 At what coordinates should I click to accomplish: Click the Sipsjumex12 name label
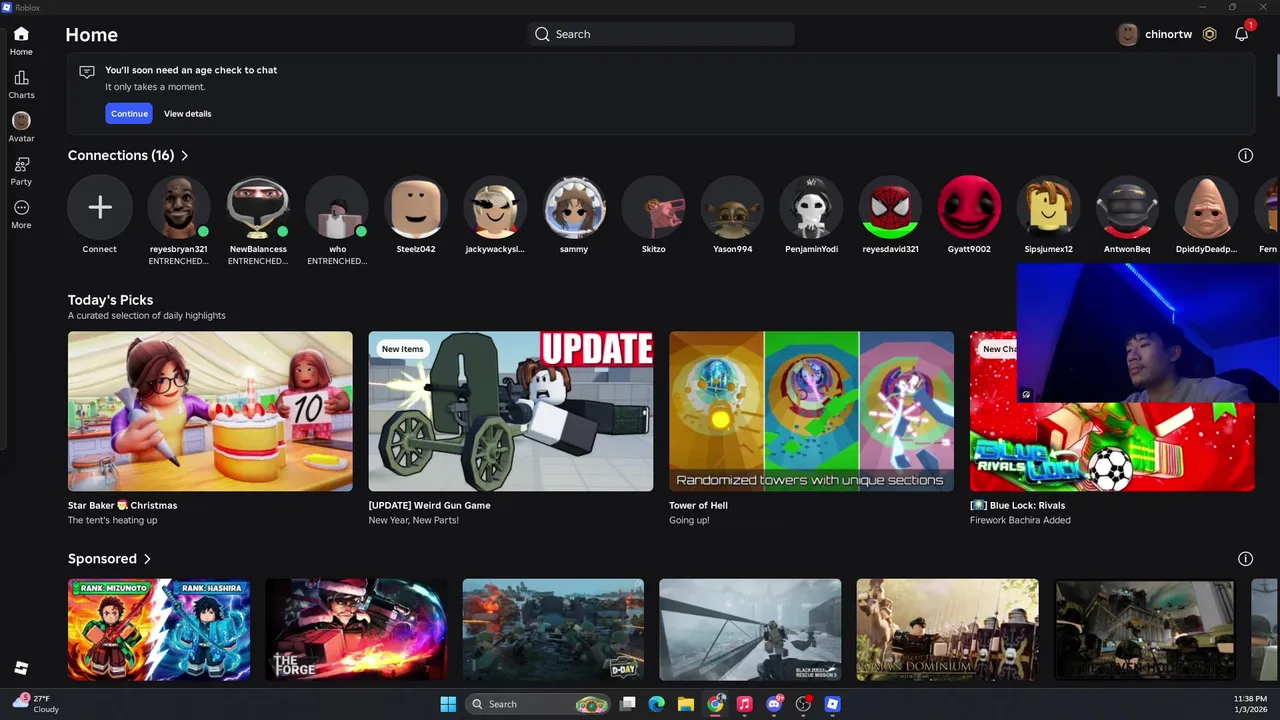(x=1048, y=249)
